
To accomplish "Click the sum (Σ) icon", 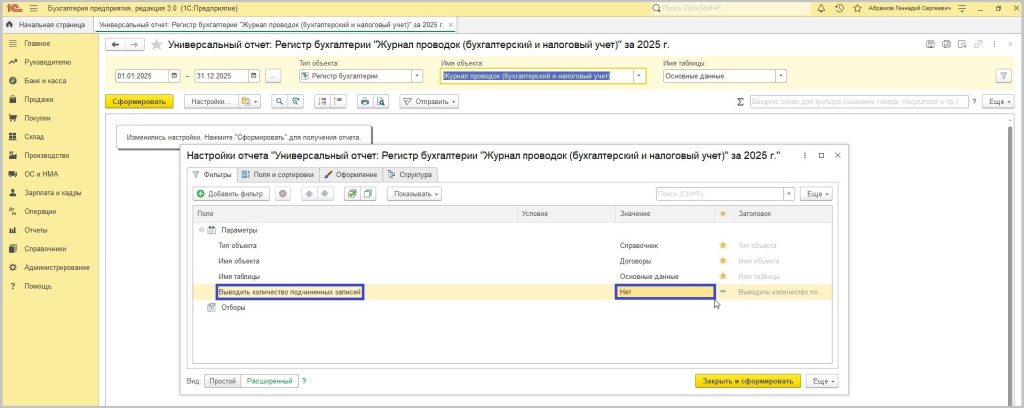I will coord(740,101).
